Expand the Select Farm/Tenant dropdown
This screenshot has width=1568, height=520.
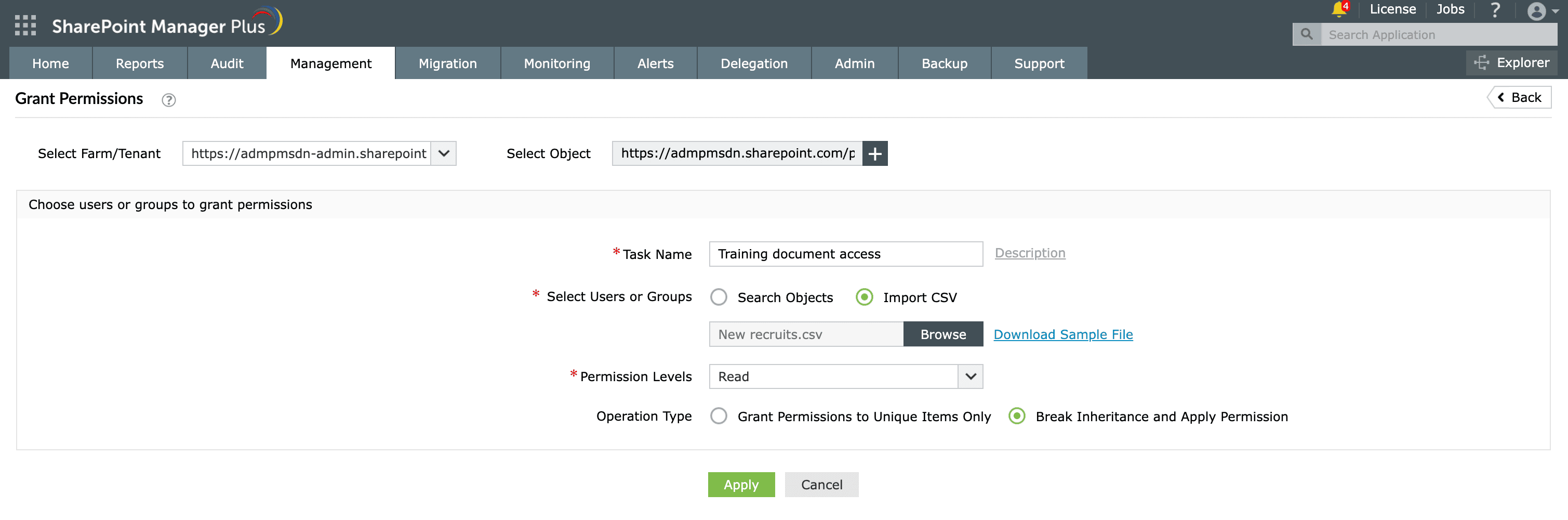444,153
